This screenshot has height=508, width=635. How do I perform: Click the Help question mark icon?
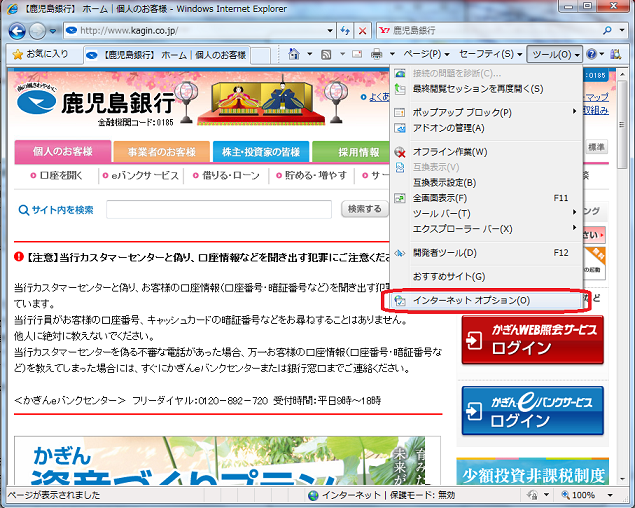[591, 54]
